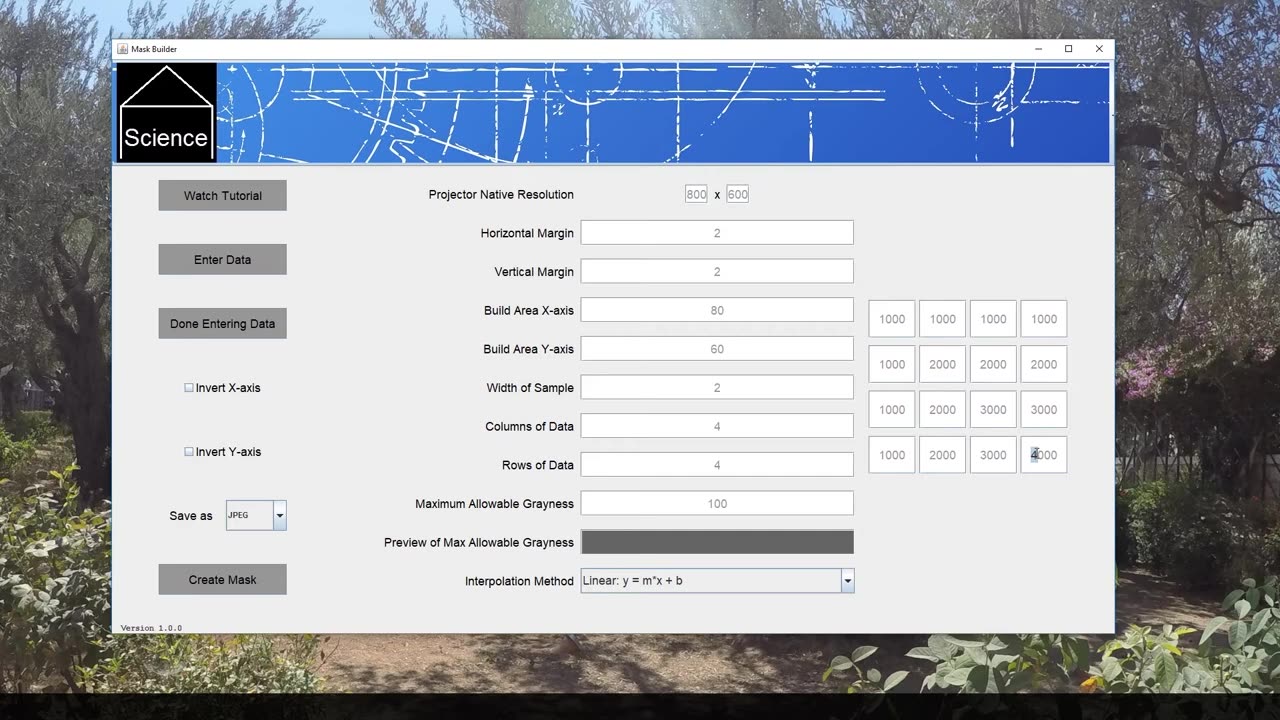Click the projector resolution width field showing 800
The image size is (1280, 720).
696,194
